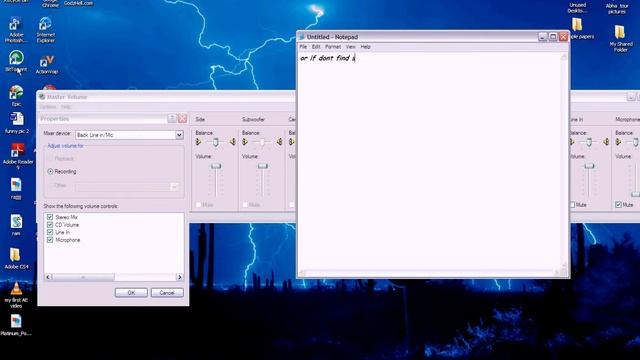Uncheck the Microphone control checkbox

click(x=50, y=240)
